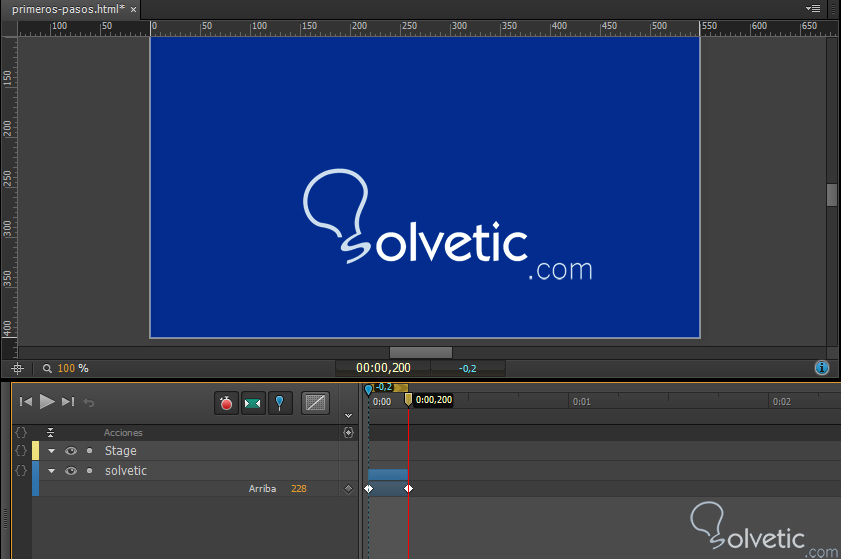This screenshot has width=841, height=559.
Task: Click the return-to-last-position arrow
Action: click(x=89, y=402)
